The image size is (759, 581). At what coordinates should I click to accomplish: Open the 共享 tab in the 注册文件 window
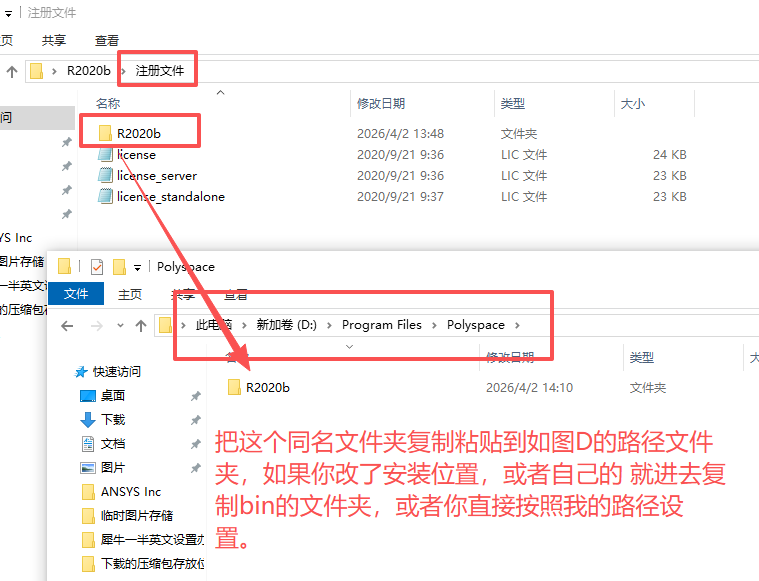(x=54, y=40)
